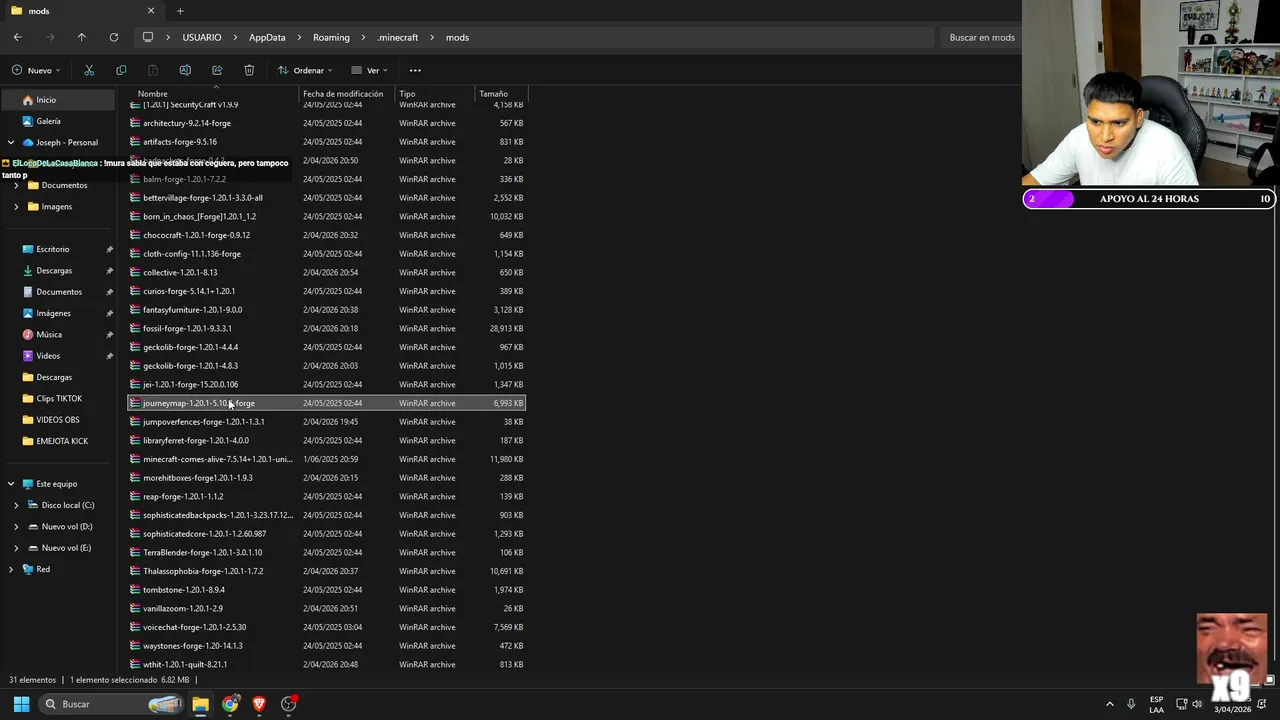Viewport: 1280px width, 720px height.
Task: Click the WinRAR icon of jei-1.20.1-forge
Action: 135,384
